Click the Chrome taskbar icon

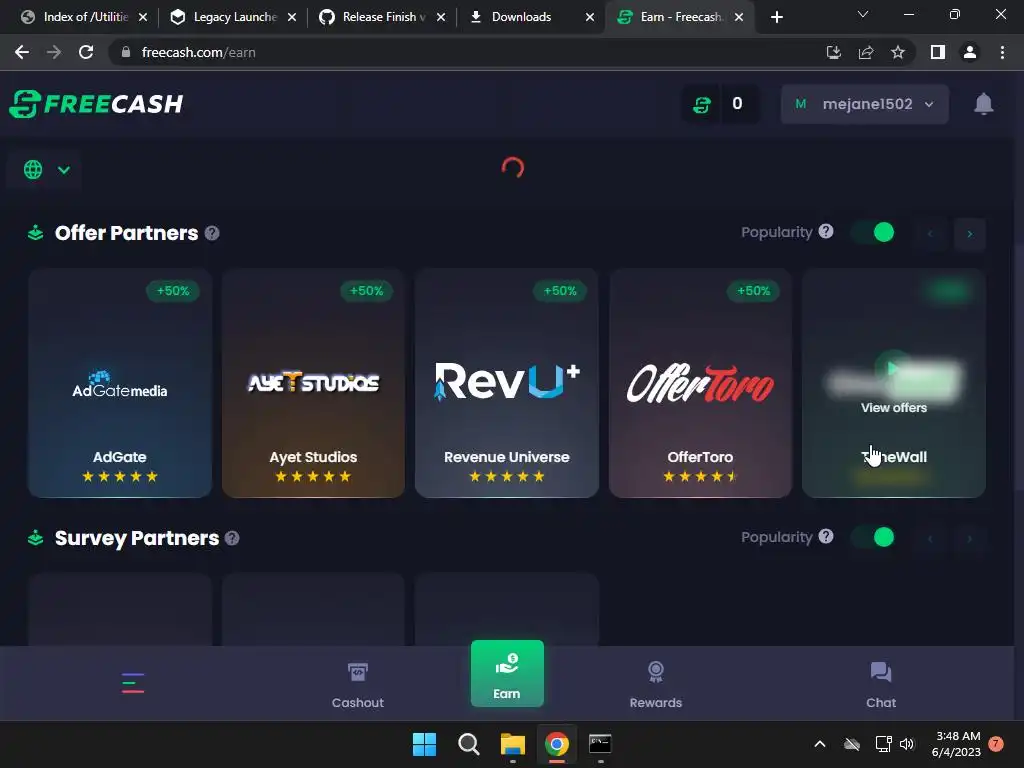(x=556, y=744)
